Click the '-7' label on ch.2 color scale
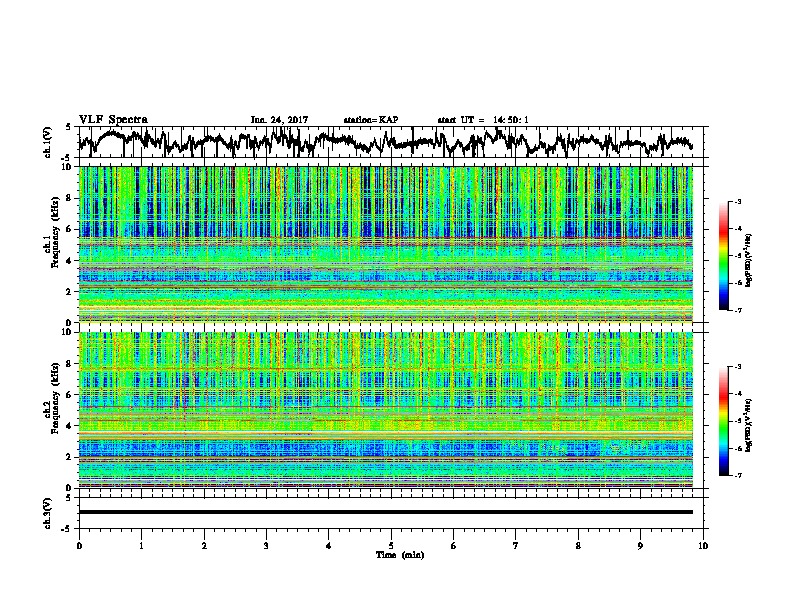Image resolution: width=792 pixels, height=612 pixels. point(738,476)
